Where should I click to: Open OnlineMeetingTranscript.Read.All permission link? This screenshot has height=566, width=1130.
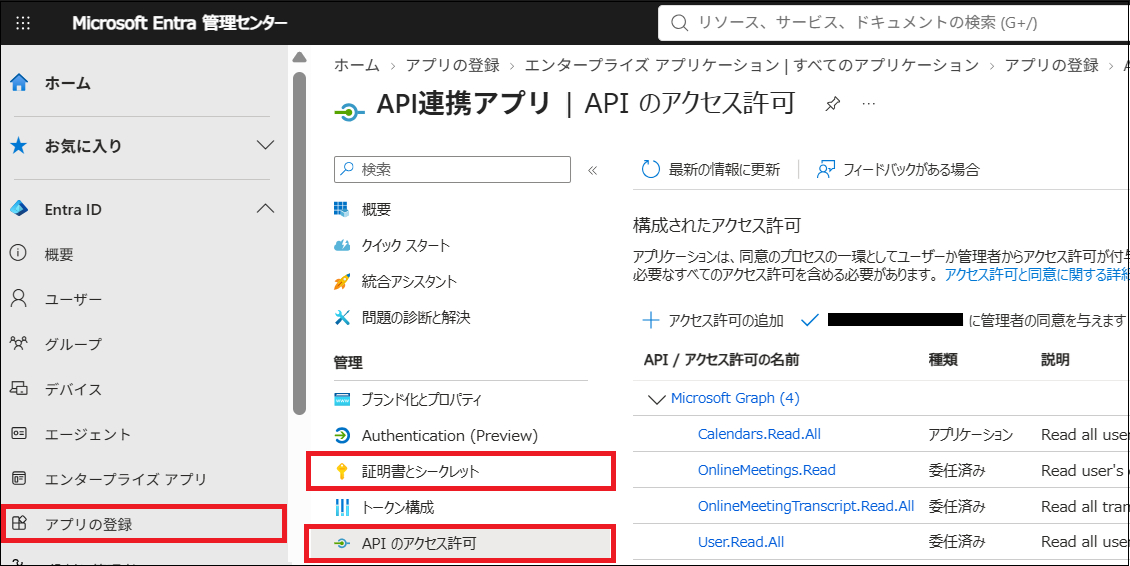tap(806, 506)
